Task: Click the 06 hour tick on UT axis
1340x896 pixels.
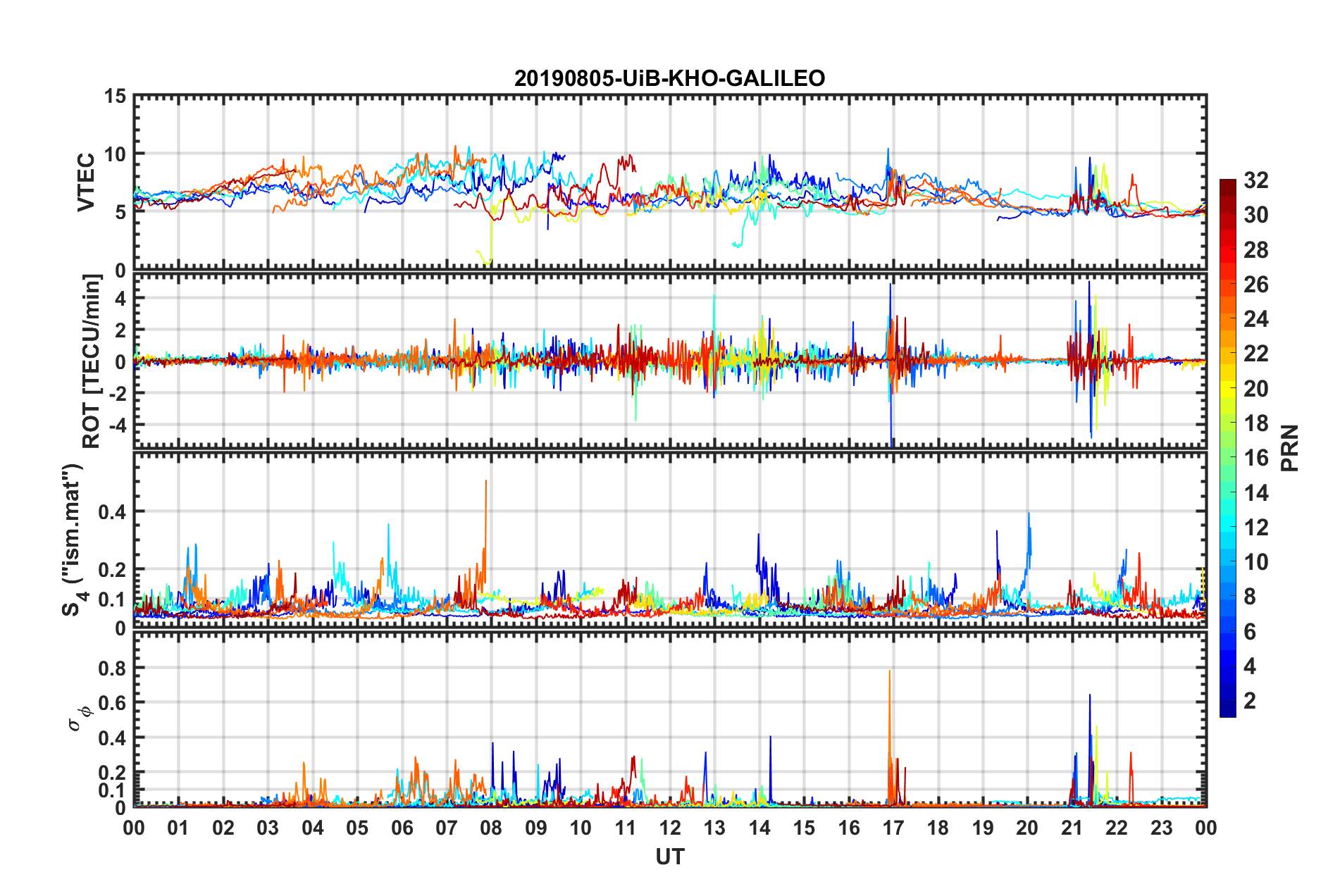Action: click(x=402, y=828)
